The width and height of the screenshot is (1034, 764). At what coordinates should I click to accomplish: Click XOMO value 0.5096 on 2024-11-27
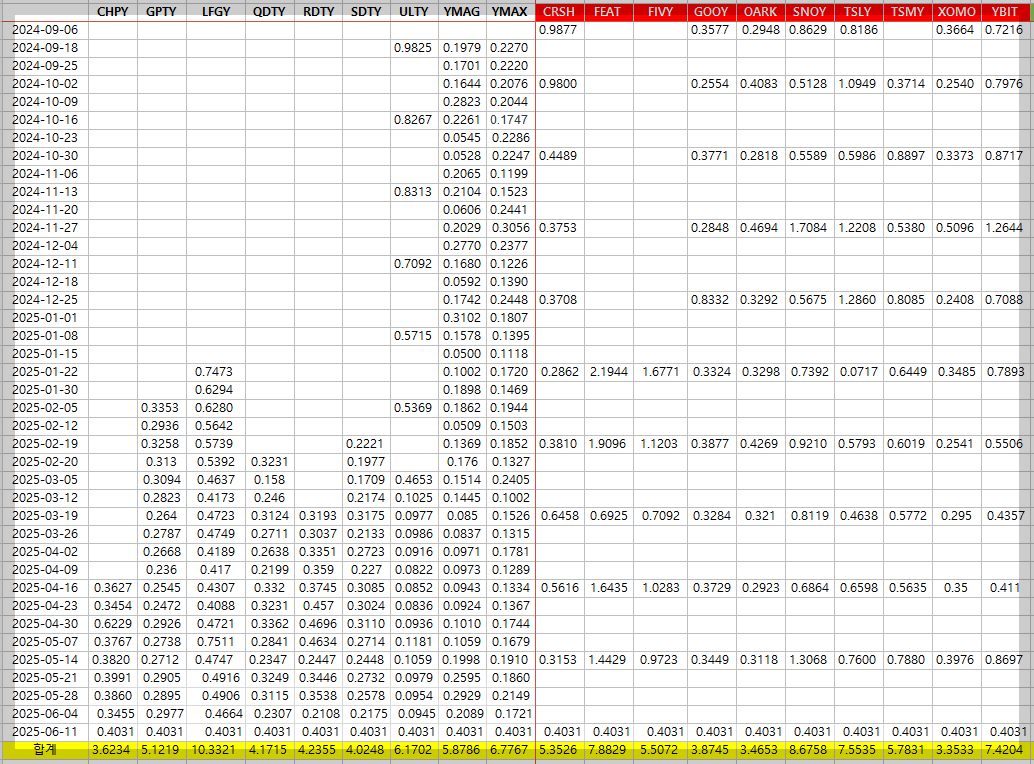pos(955,227)
